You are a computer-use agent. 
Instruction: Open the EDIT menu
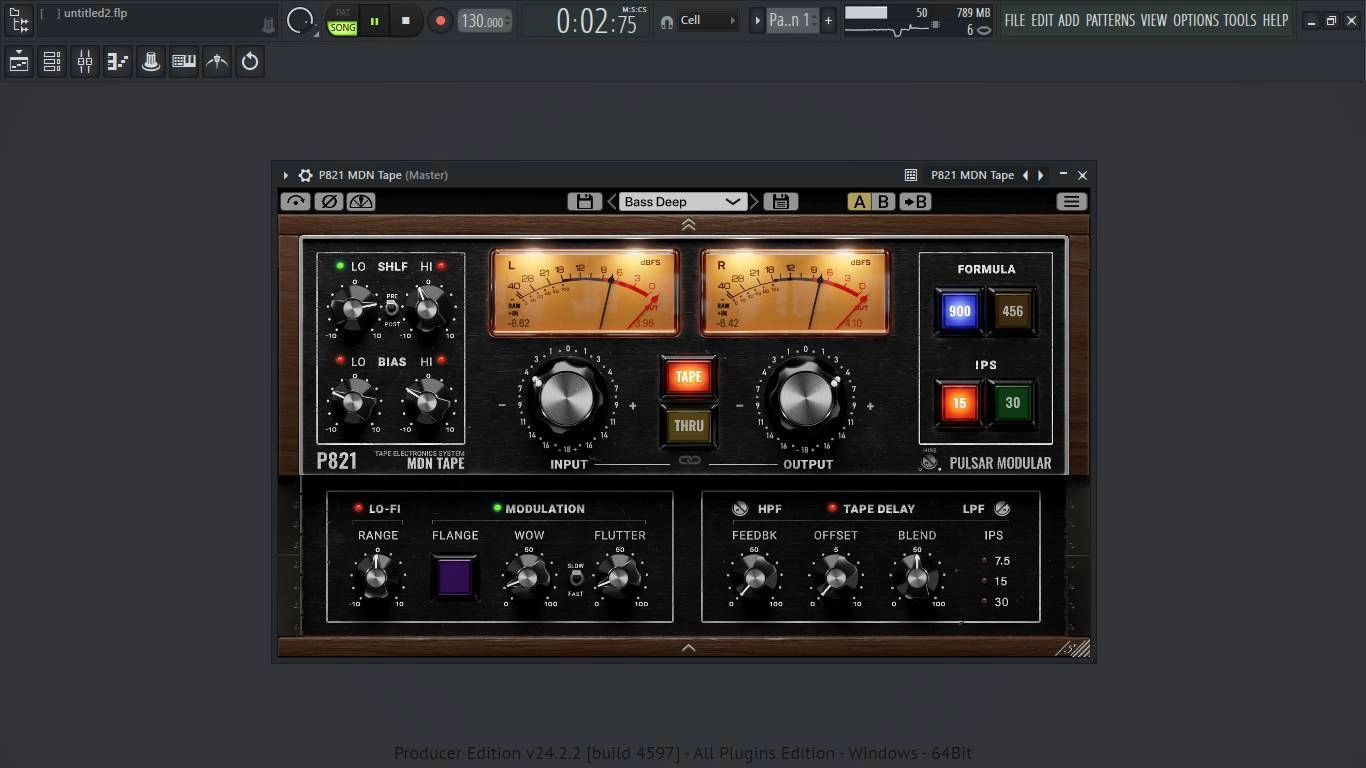tap(1042, 20)
